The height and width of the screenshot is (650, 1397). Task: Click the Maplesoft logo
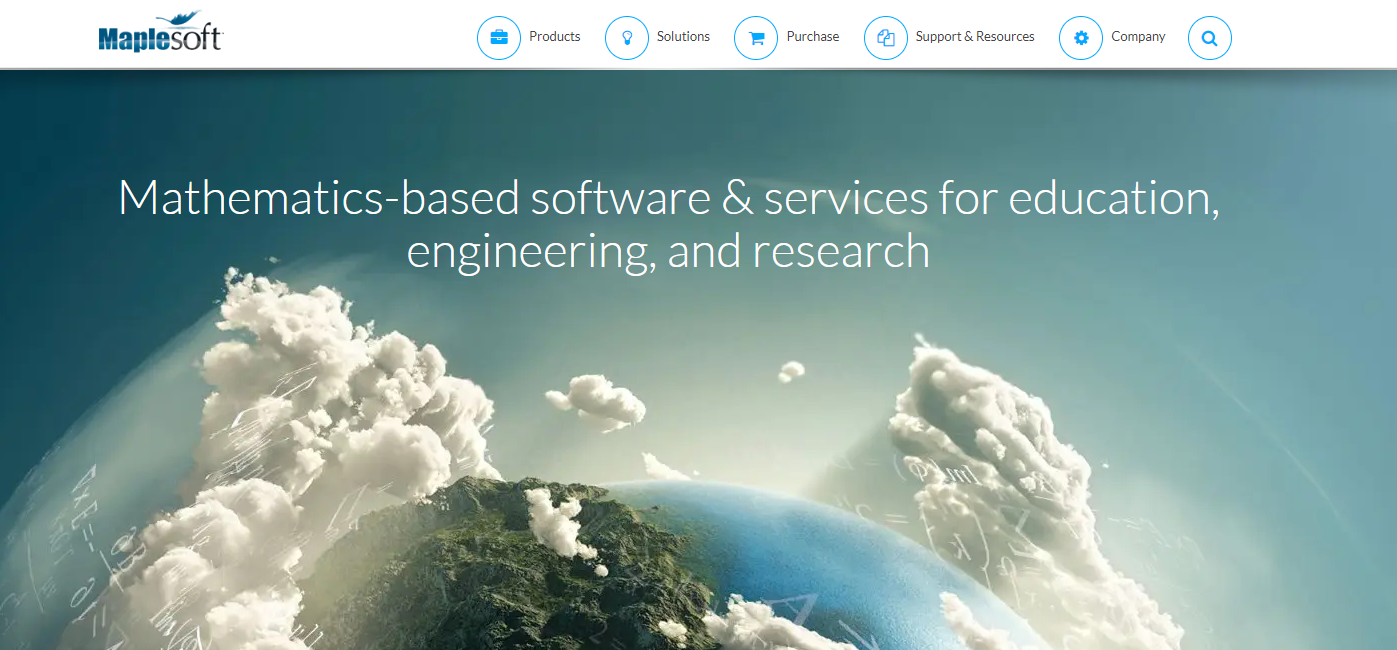pos(160,32)
